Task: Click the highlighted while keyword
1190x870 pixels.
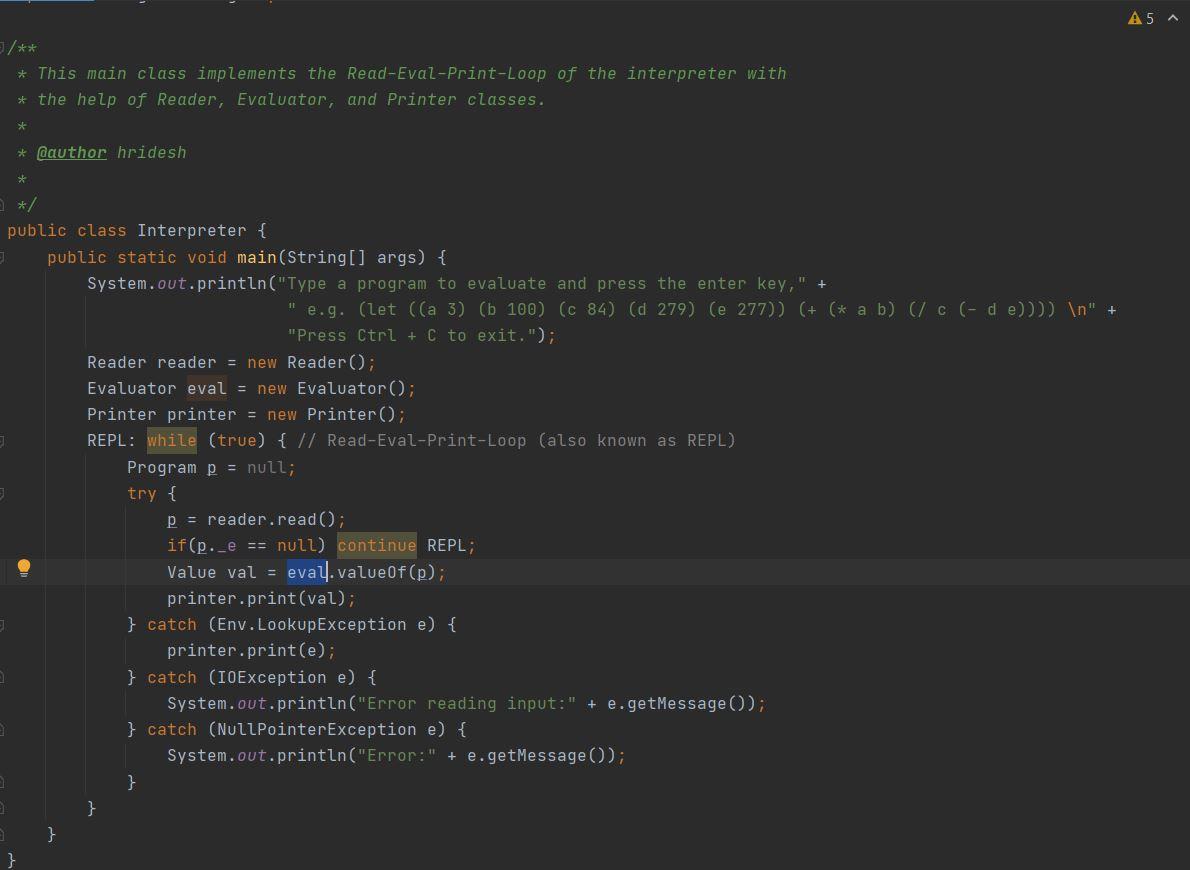Action: click(x=172, y=440)
